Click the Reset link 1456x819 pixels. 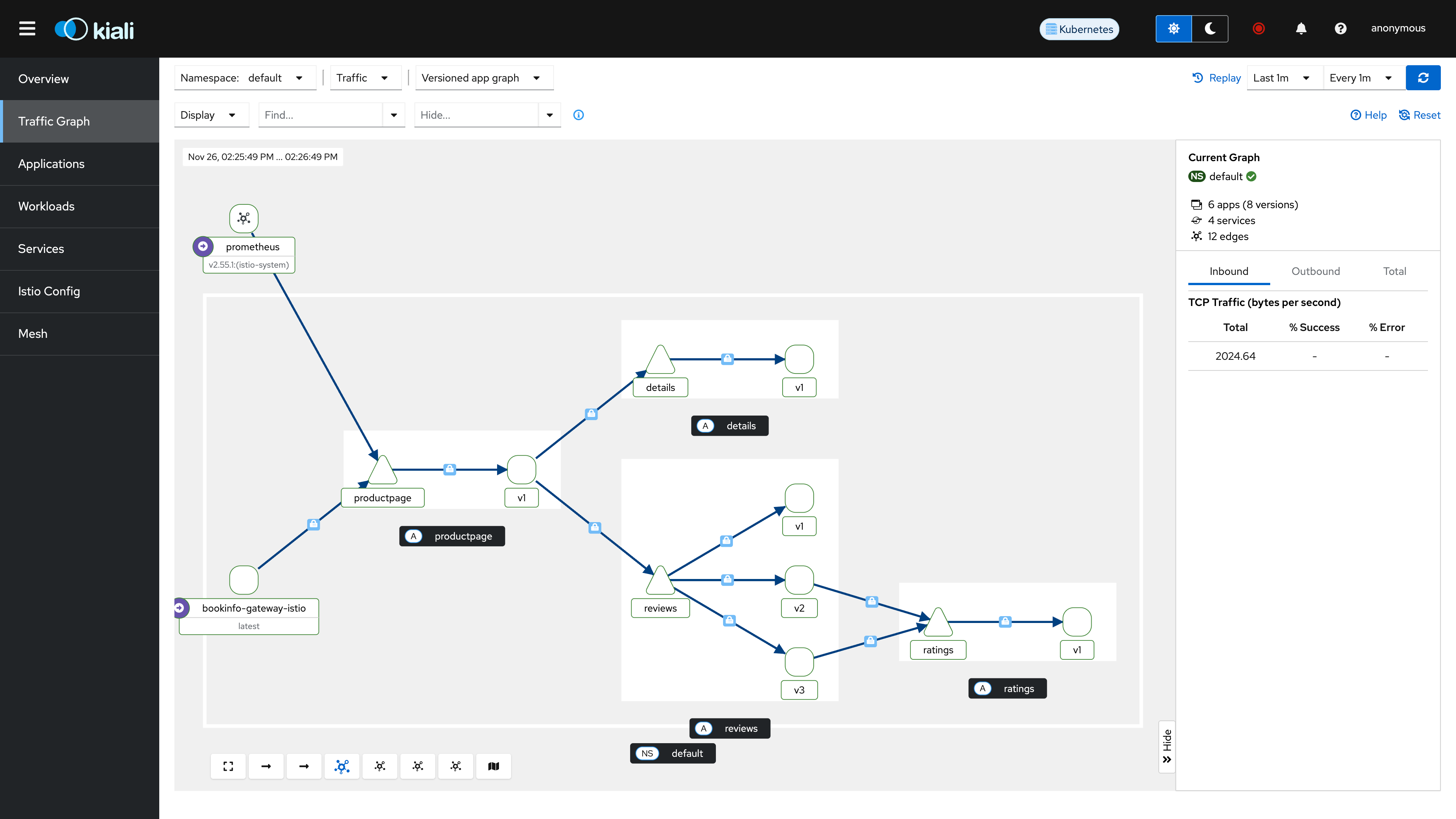click(x=1419, y=115)
